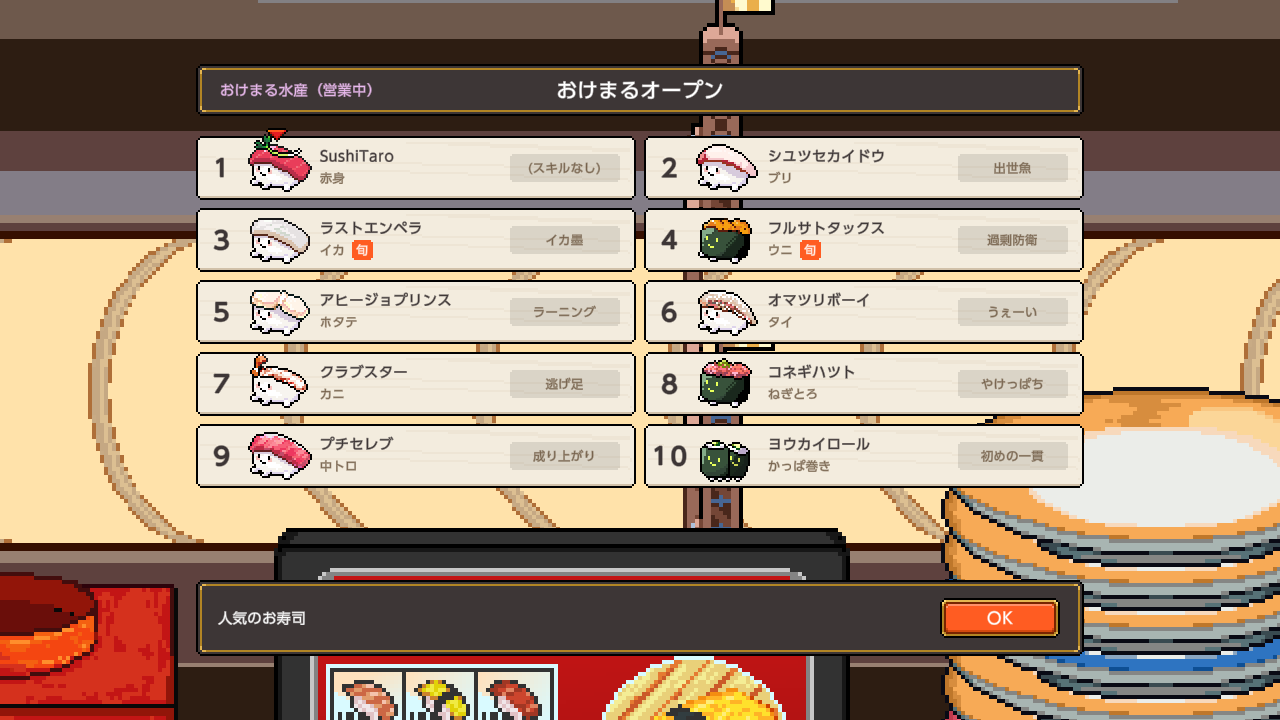The image size is (1280, 720).
Task: Click the クラブスター crab sushi icon
Action: [x=277, y=382]
